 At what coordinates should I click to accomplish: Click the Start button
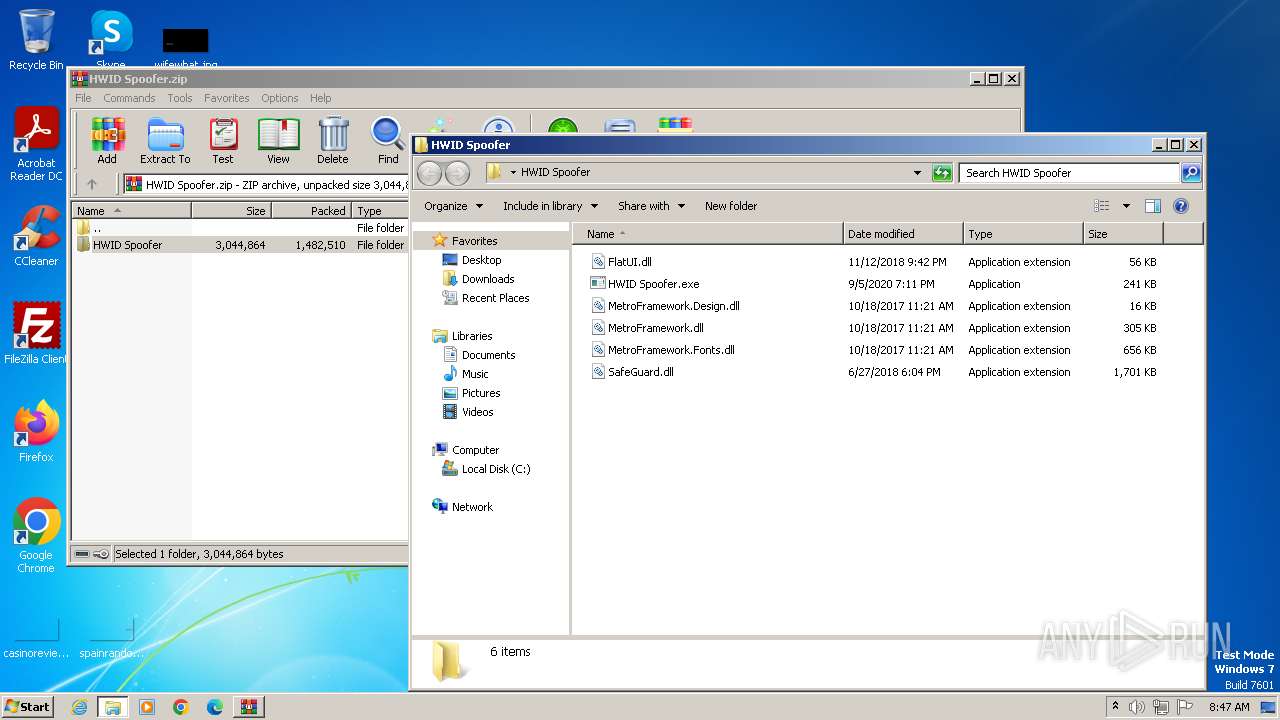pos(27,706)
